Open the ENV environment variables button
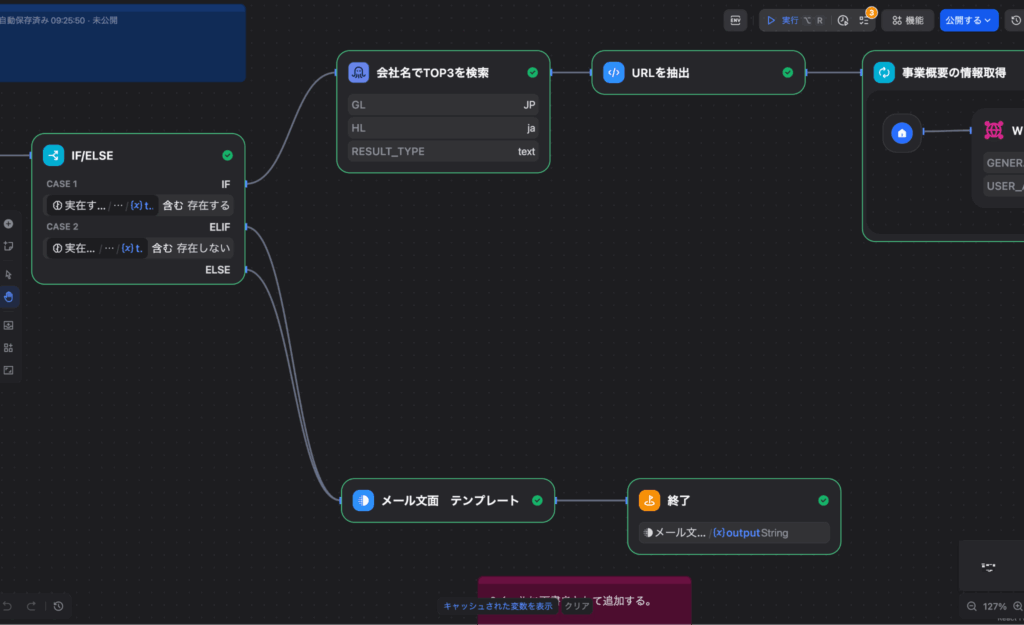1024x625 pixels. point(736,20)
